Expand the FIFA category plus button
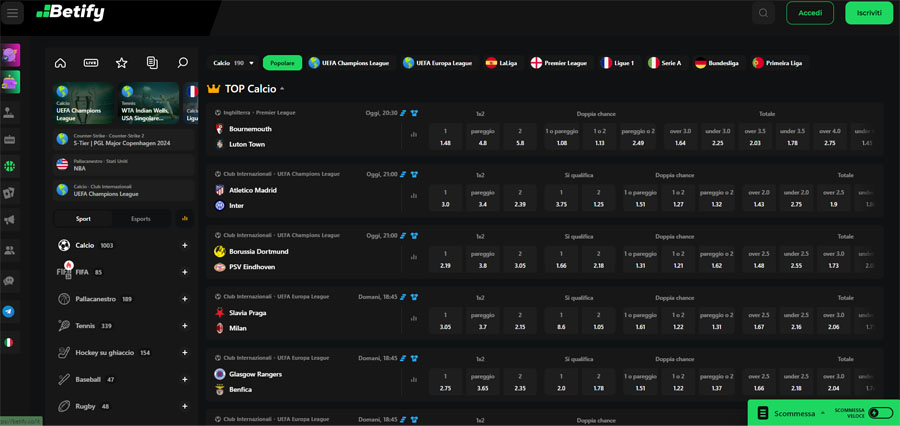 (x=185, y=272)
